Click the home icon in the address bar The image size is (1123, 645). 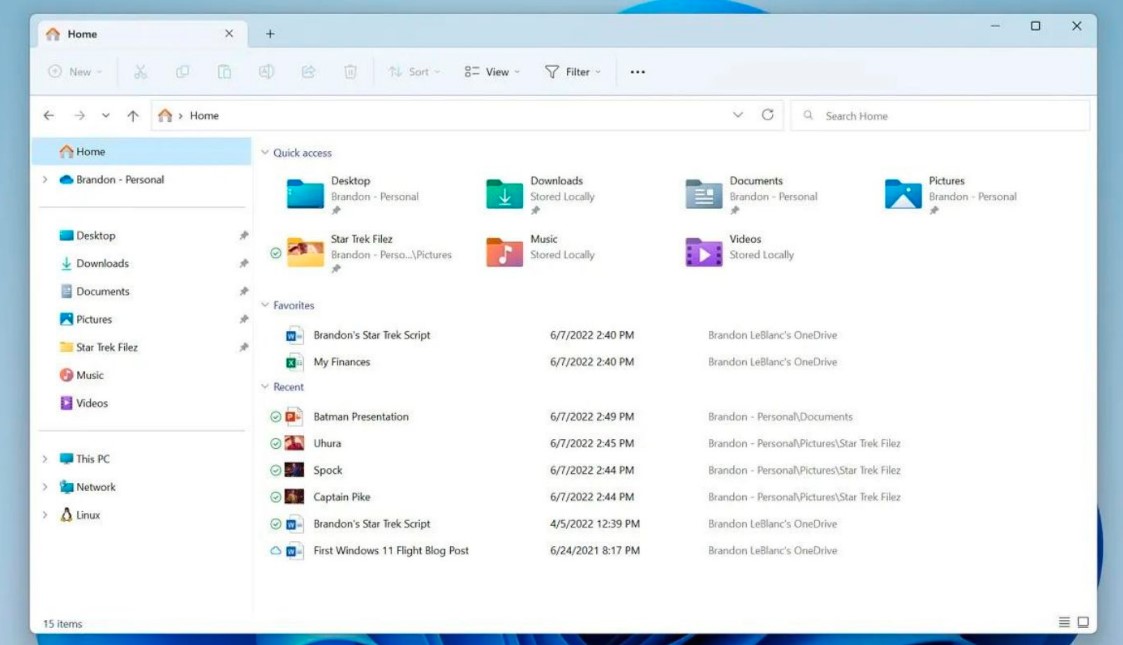(x=165, y=115)
